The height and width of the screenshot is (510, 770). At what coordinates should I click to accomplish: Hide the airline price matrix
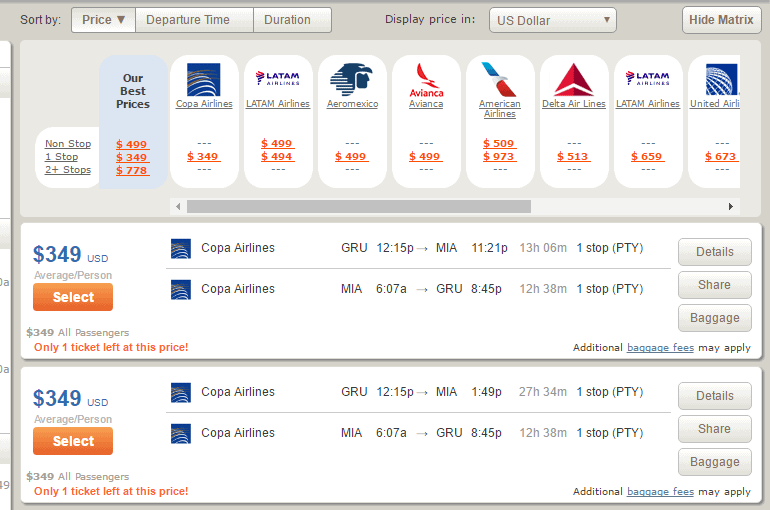pos(721,20)
